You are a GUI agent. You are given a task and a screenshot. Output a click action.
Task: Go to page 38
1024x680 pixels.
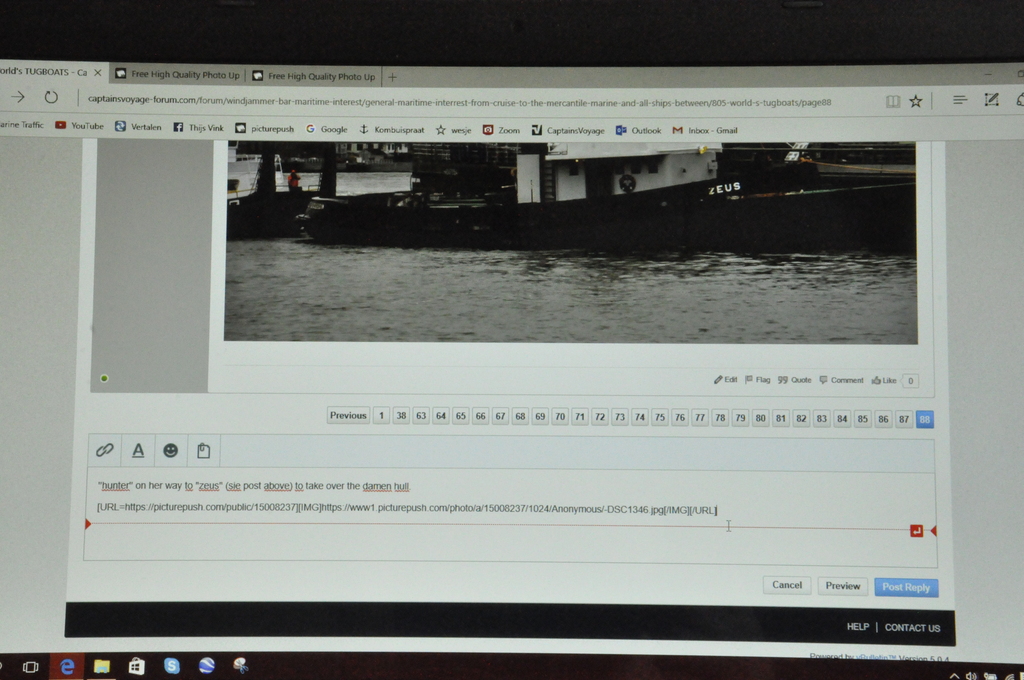coord(401,415)
